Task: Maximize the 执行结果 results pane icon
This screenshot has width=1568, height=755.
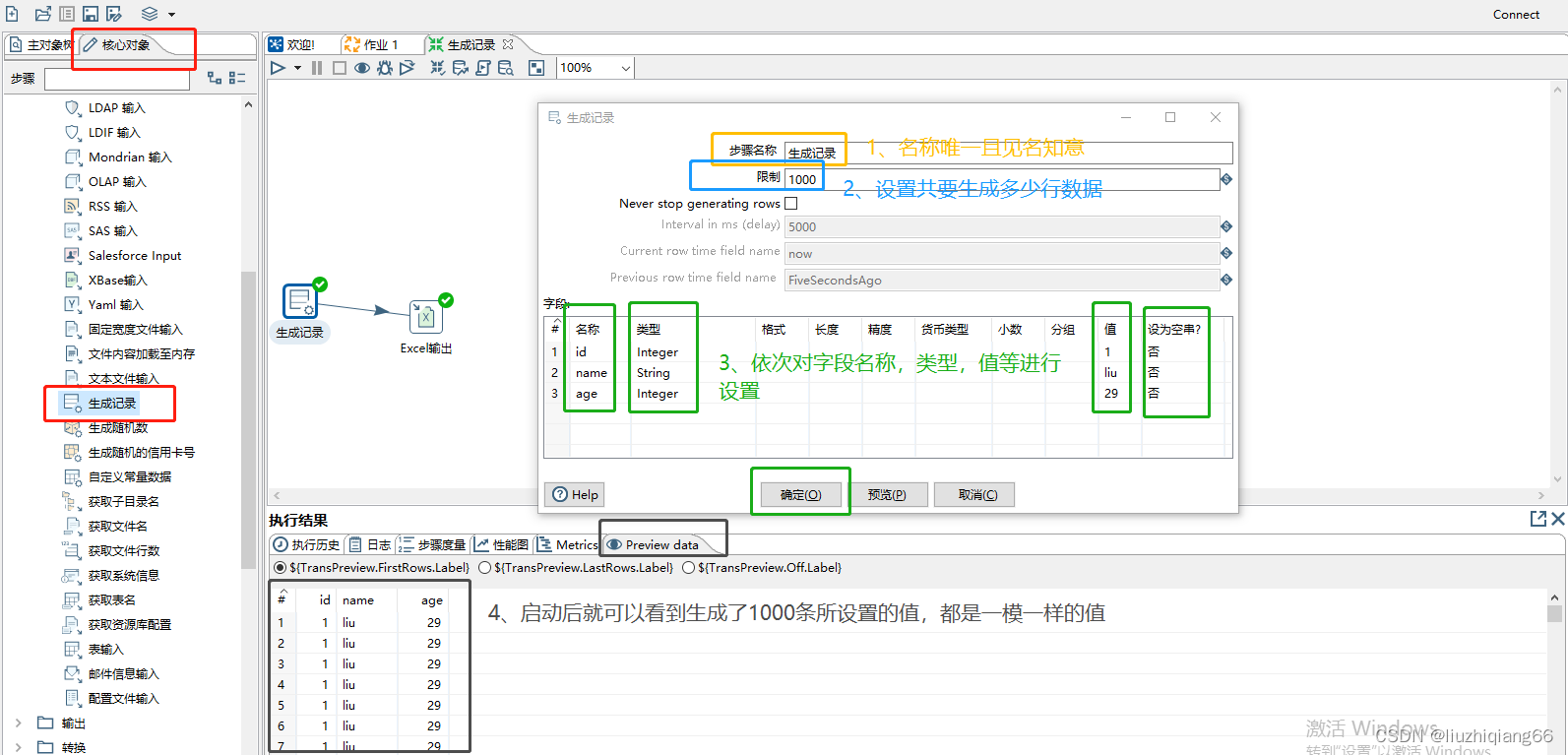Action: (1538, 519)
